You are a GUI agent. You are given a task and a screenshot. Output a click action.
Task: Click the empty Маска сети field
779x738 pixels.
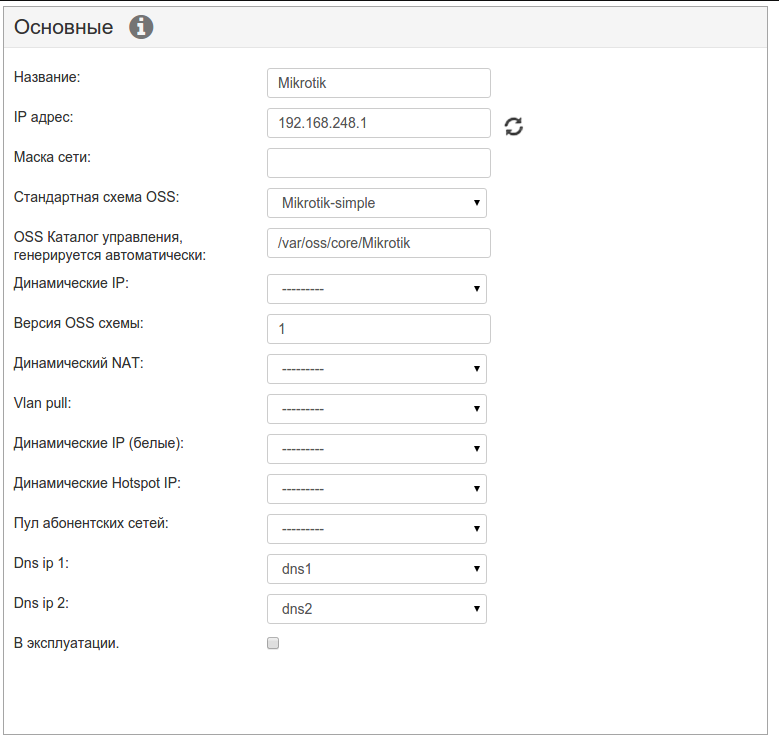point(379,163)
